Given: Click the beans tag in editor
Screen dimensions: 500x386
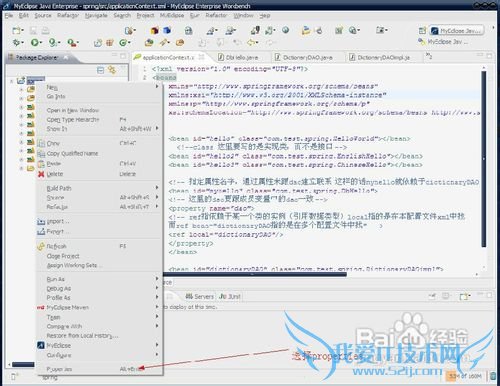Looking at the screenshot, I should pos(165,77).
